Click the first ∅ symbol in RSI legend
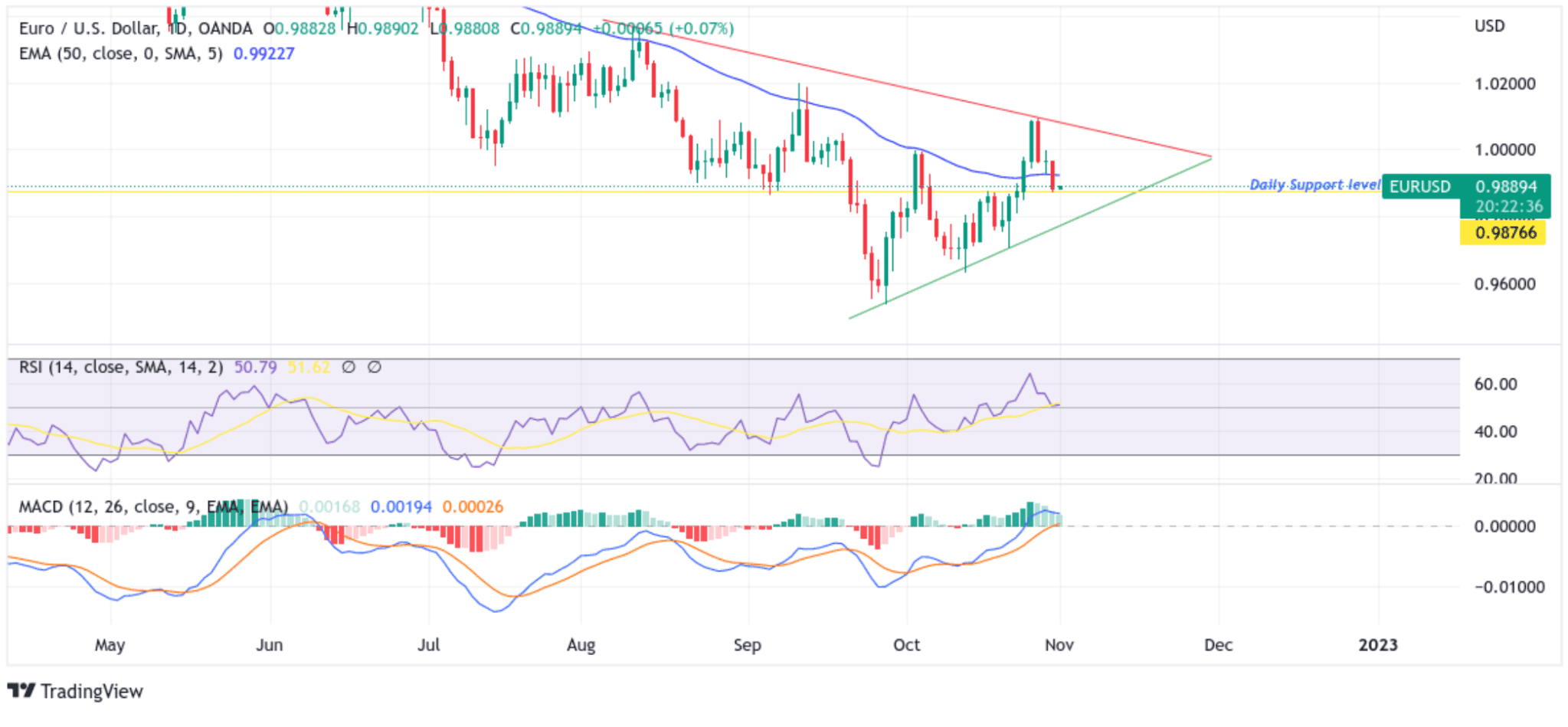Screen dimensions: 1568x727 (348, 368)
